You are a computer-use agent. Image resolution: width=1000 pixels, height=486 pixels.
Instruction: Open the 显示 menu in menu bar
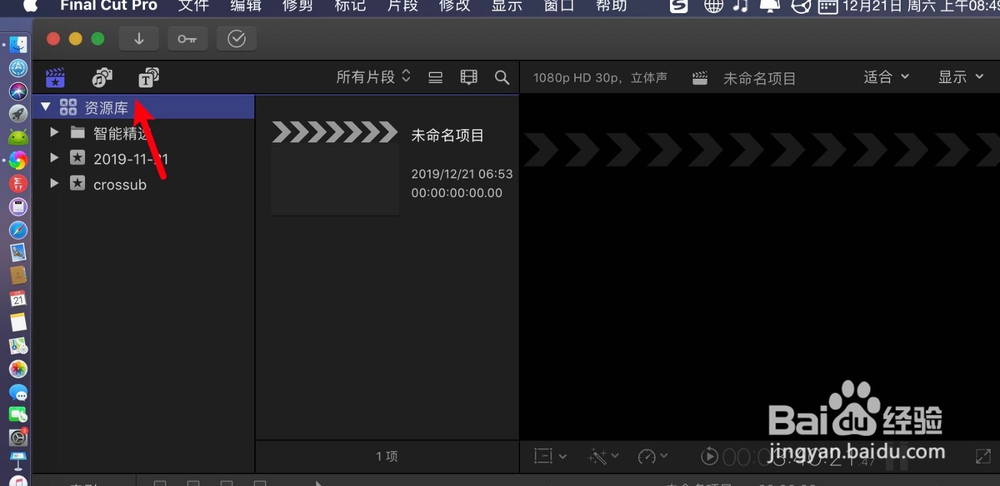[507, 6]
